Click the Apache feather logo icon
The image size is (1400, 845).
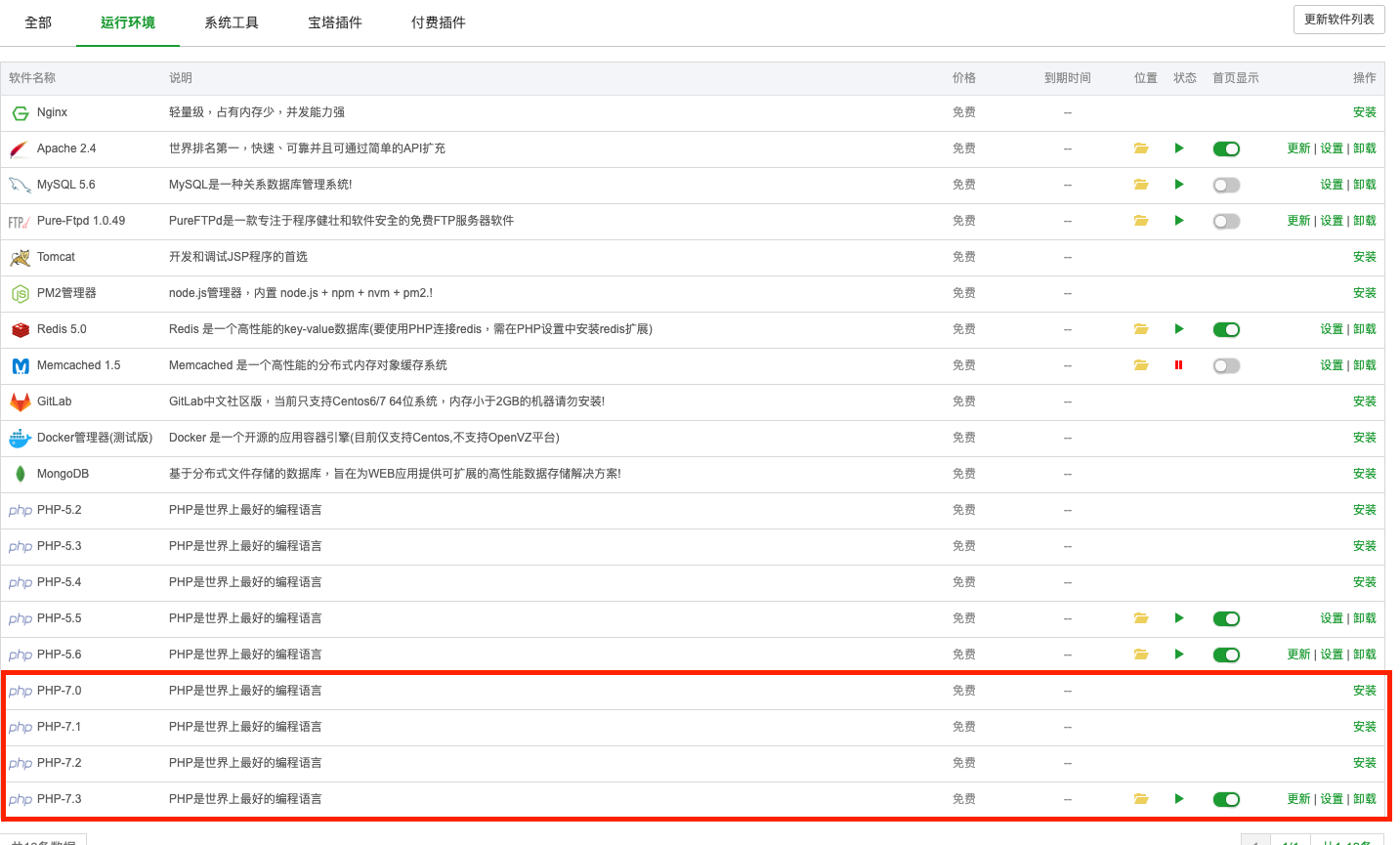[20, 149]
